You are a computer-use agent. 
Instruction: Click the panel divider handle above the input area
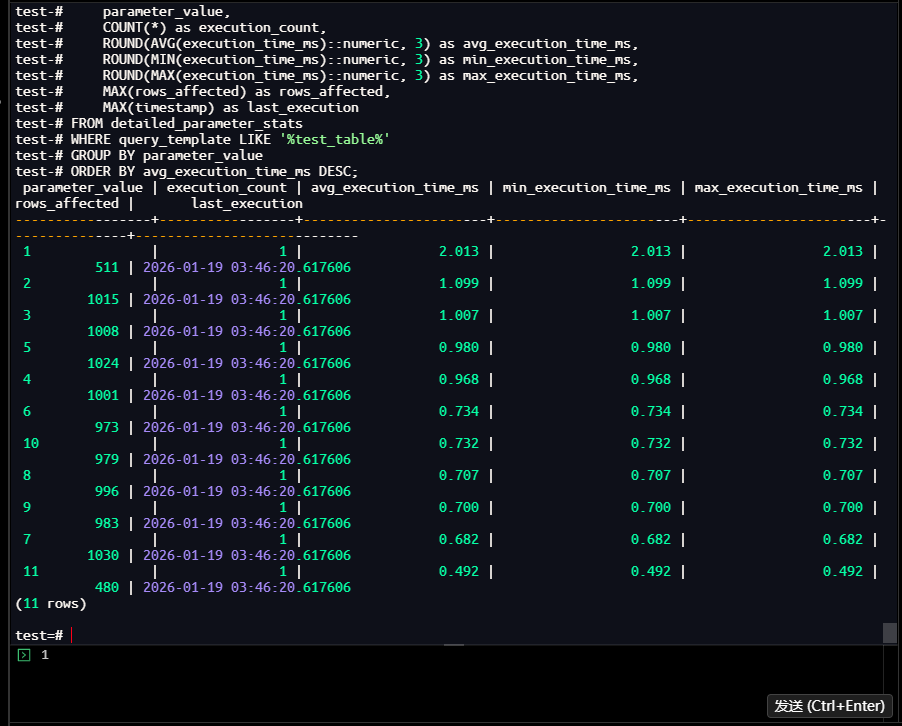click(x=454, y=645)
